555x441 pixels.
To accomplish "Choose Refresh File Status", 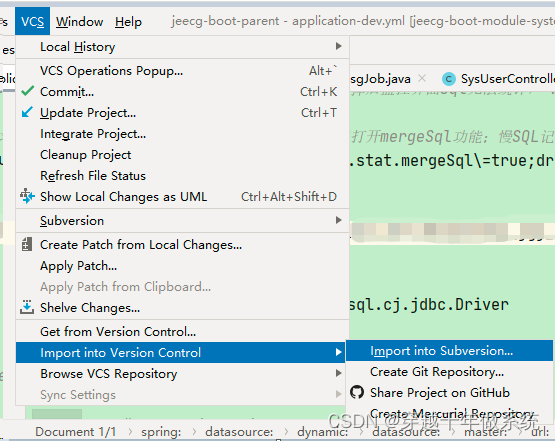I will (182, 176).
